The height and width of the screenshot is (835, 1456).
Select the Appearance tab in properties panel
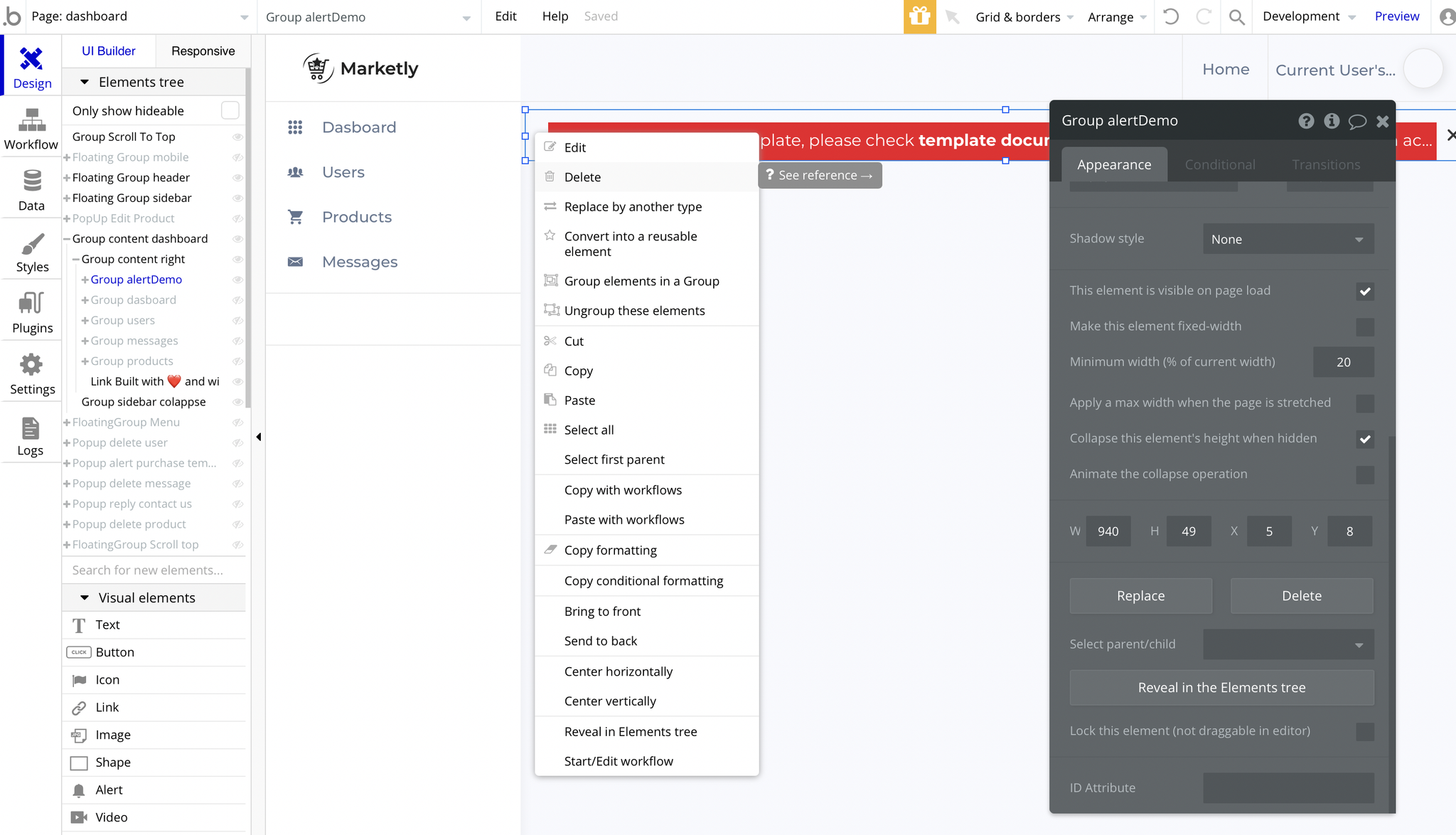(x=1114, y=164)
